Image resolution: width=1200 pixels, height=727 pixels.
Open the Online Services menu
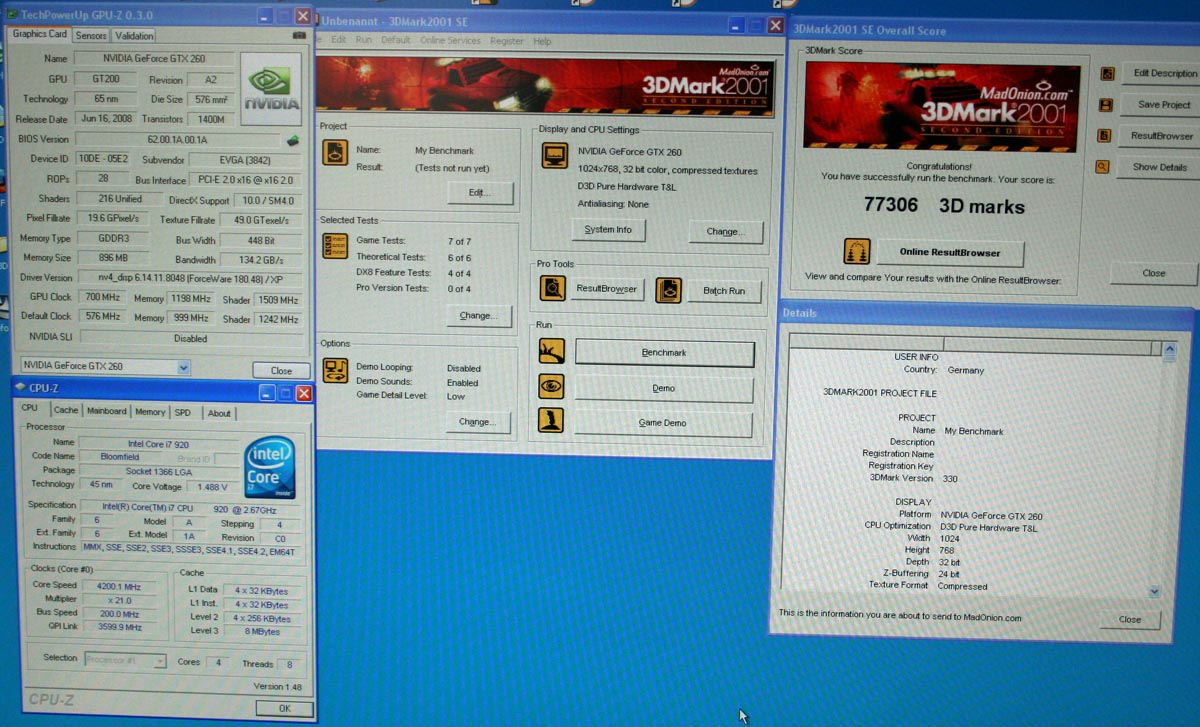(x=450, y=41)
